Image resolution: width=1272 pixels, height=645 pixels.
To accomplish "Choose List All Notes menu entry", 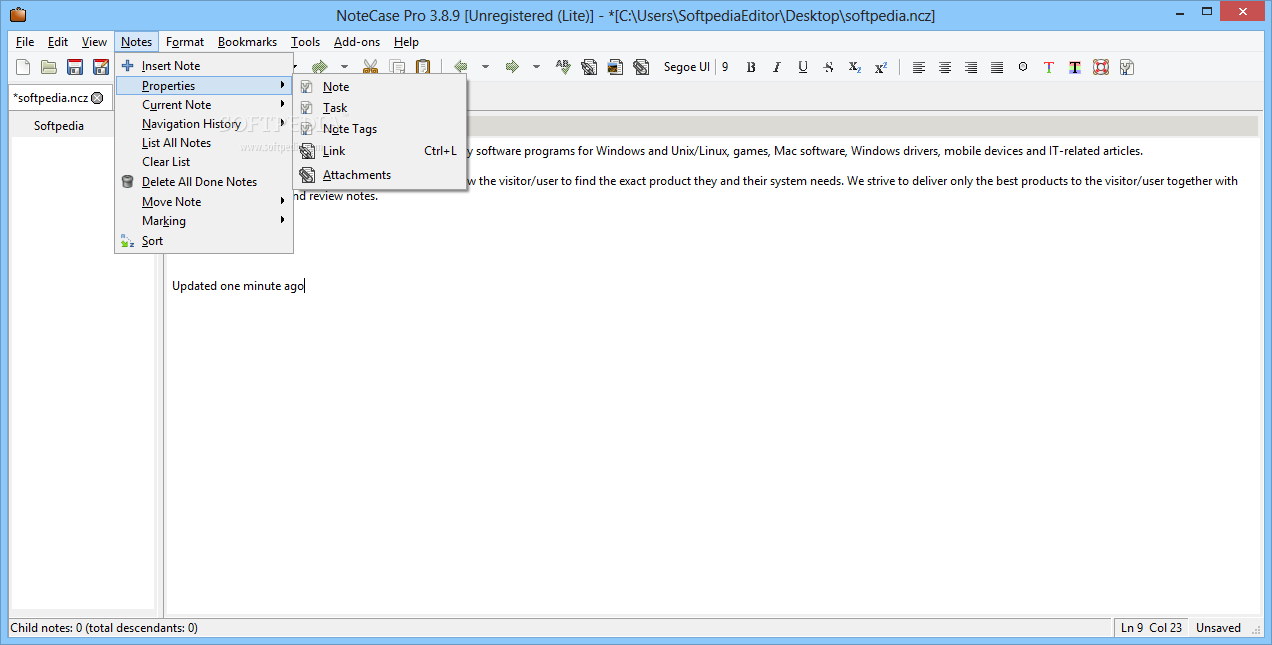I will 204,143.
